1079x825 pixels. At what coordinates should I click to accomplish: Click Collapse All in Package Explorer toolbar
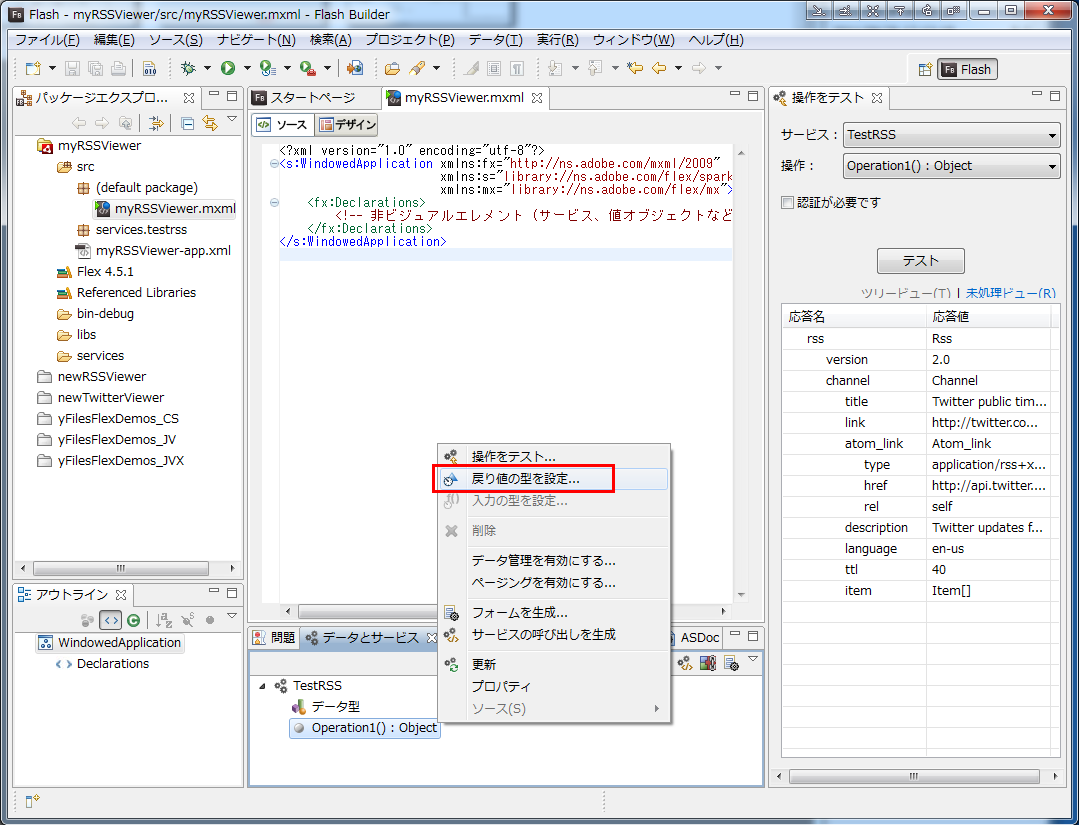click(x=187, y=123)
